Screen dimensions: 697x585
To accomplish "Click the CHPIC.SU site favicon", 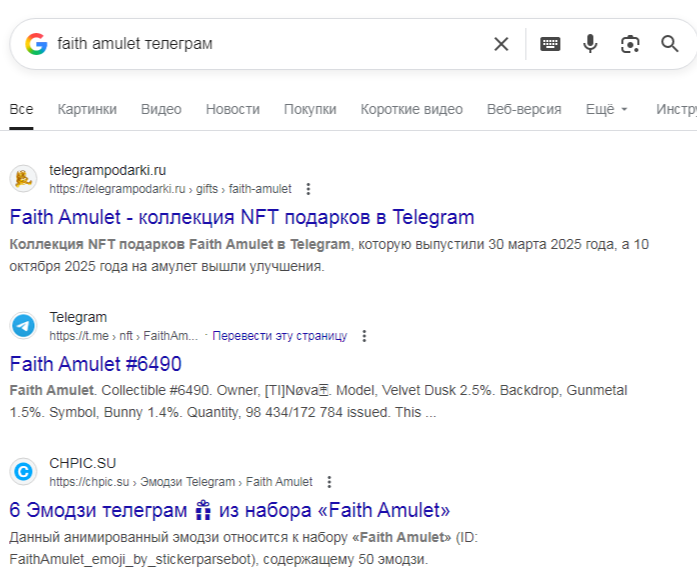I will coord(23,472).
